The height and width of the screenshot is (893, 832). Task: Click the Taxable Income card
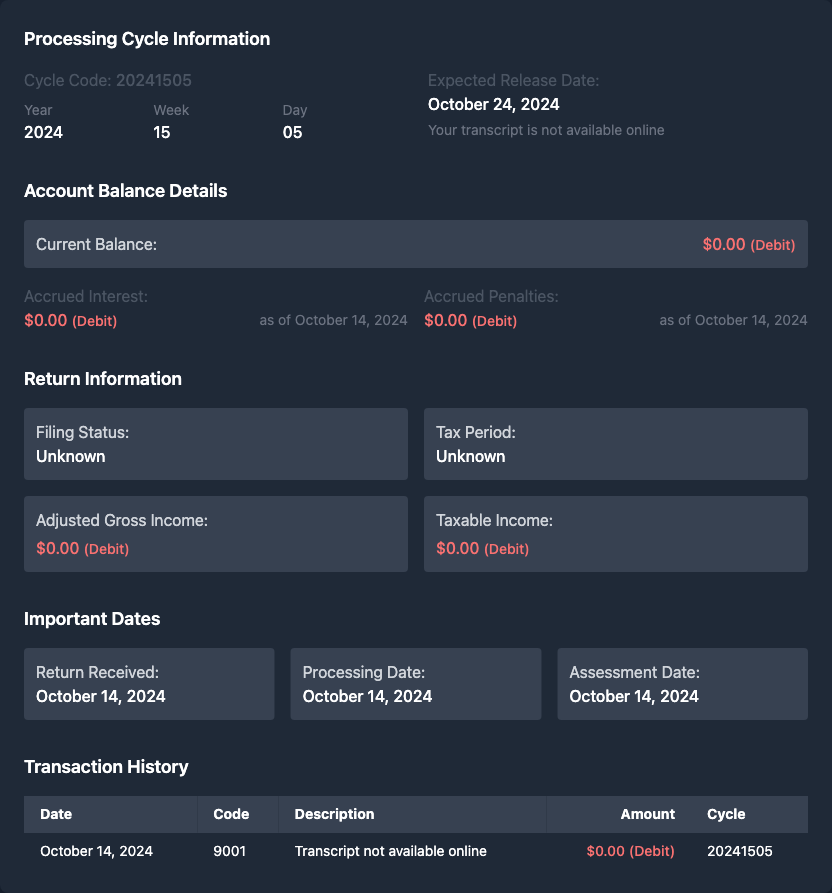(x=615, y=534)
